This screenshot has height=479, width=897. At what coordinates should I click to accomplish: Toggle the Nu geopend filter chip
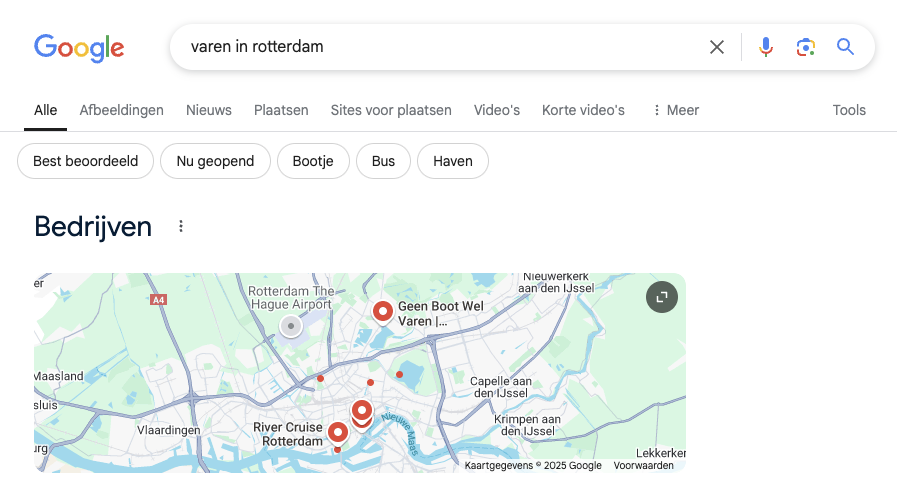point(215,161)
